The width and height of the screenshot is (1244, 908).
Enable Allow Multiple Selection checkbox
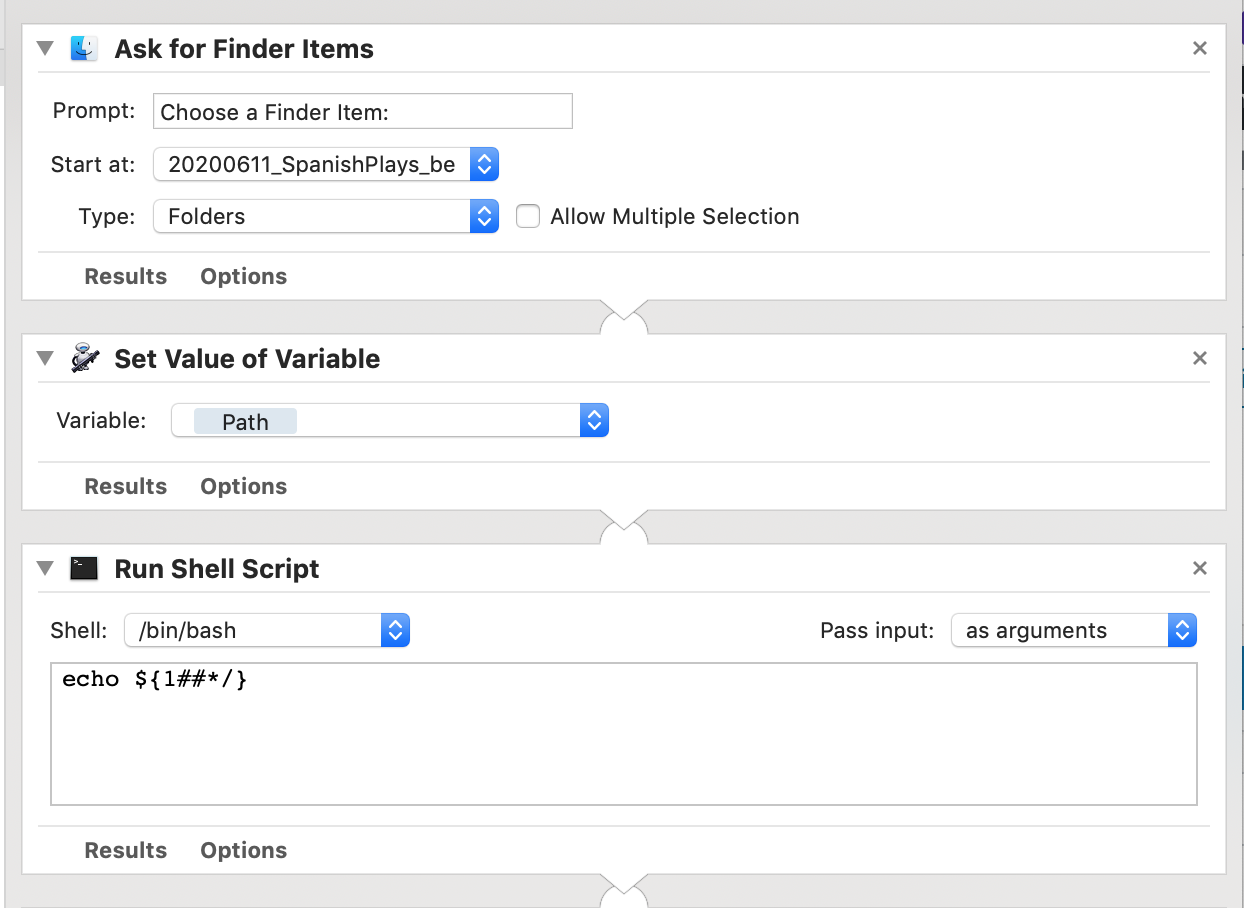click(528, 217)
